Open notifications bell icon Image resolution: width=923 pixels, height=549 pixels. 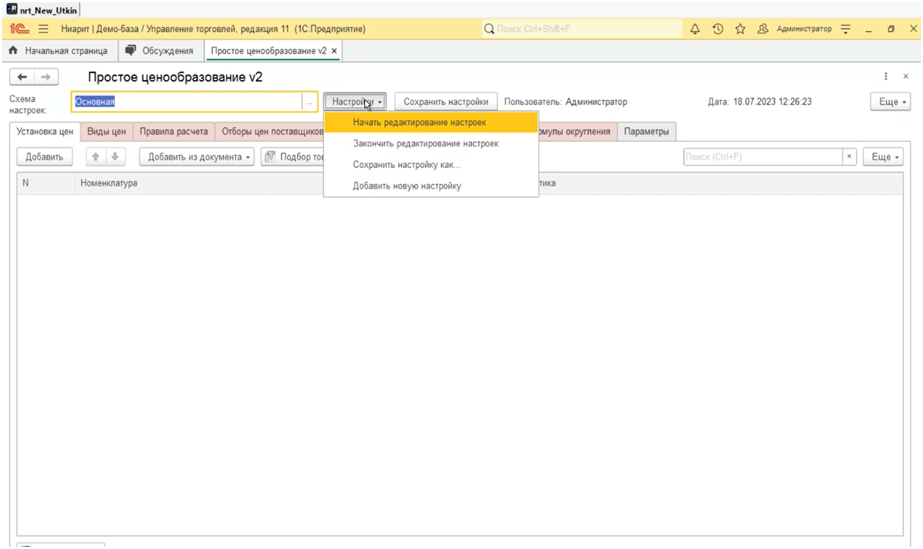pos(695,29)
